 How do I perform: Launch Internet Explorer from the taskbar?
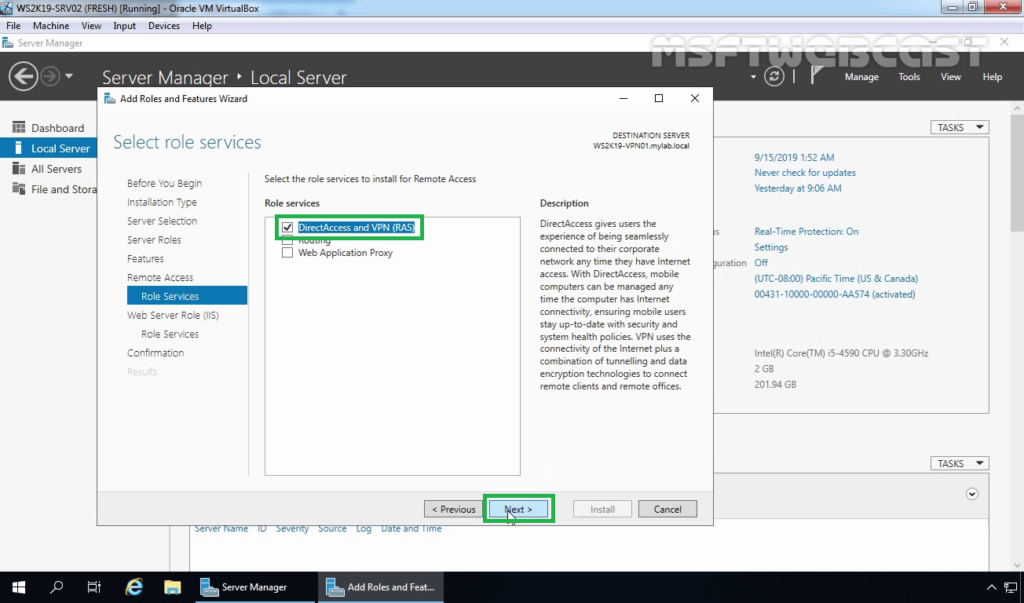point(134,587)
